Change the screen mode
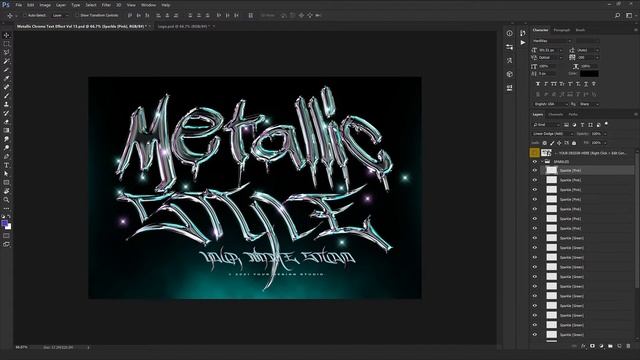Image resolution: width=640 pixels, height=360 pixels. click(7, 244)
